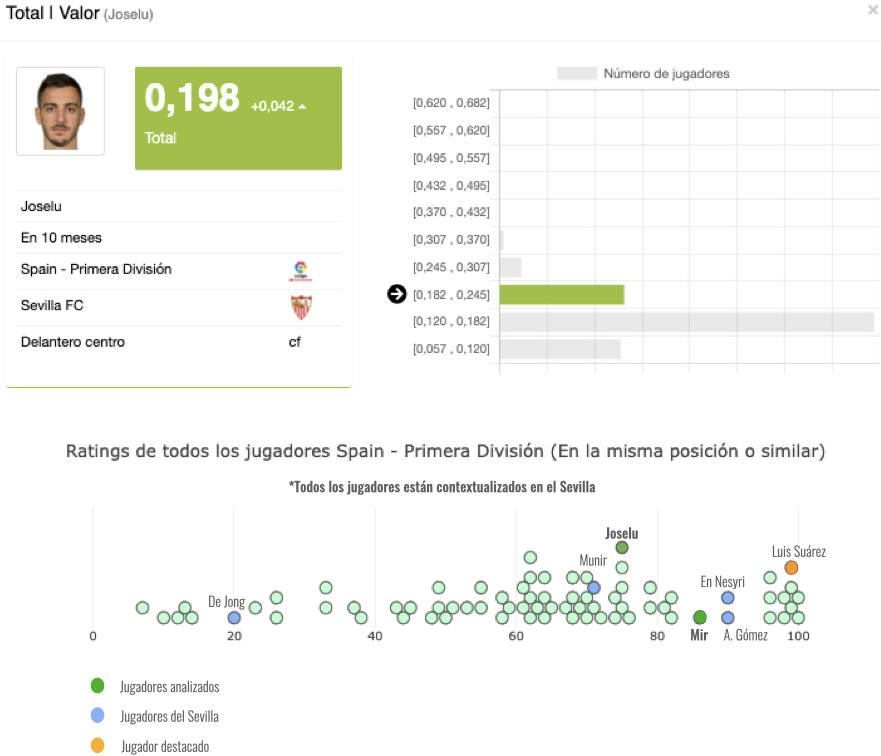Select the blue Munir data point
This screenshot has height=756, width=881.
[593, 588]
